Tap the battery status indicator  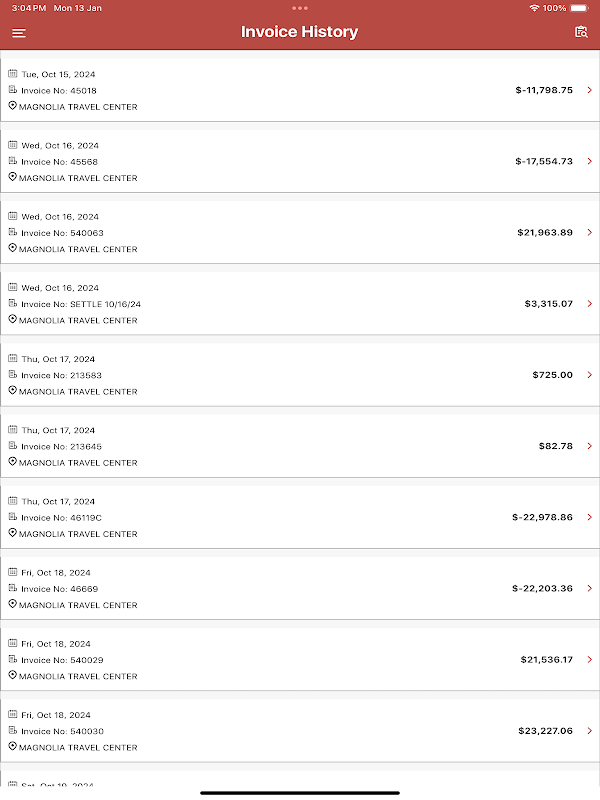[581, 8]
